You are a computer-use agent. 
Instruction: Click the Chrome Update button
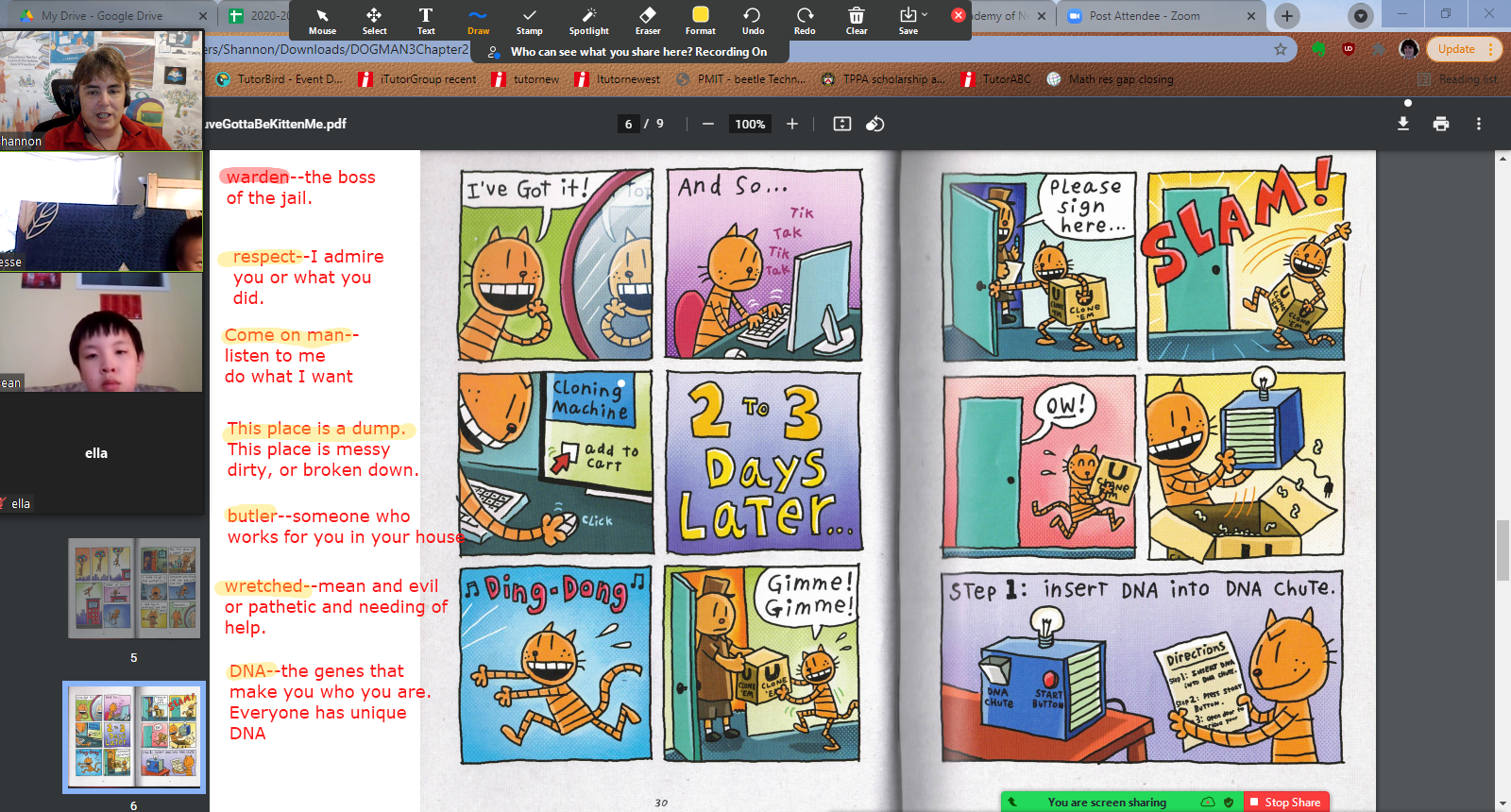pyautogui.click(x=1463, y=49)
